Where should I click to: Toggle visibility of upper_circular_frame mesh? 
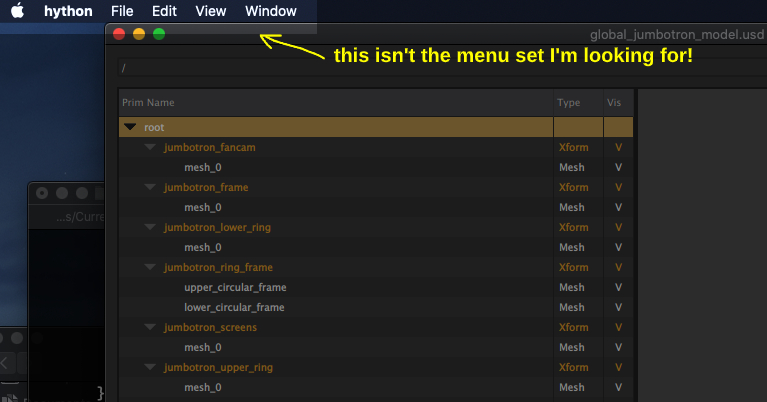618,287
